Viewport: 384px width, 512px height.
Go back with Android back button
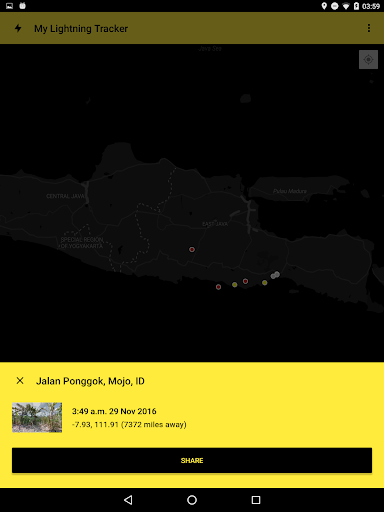[x=128, y=500]
